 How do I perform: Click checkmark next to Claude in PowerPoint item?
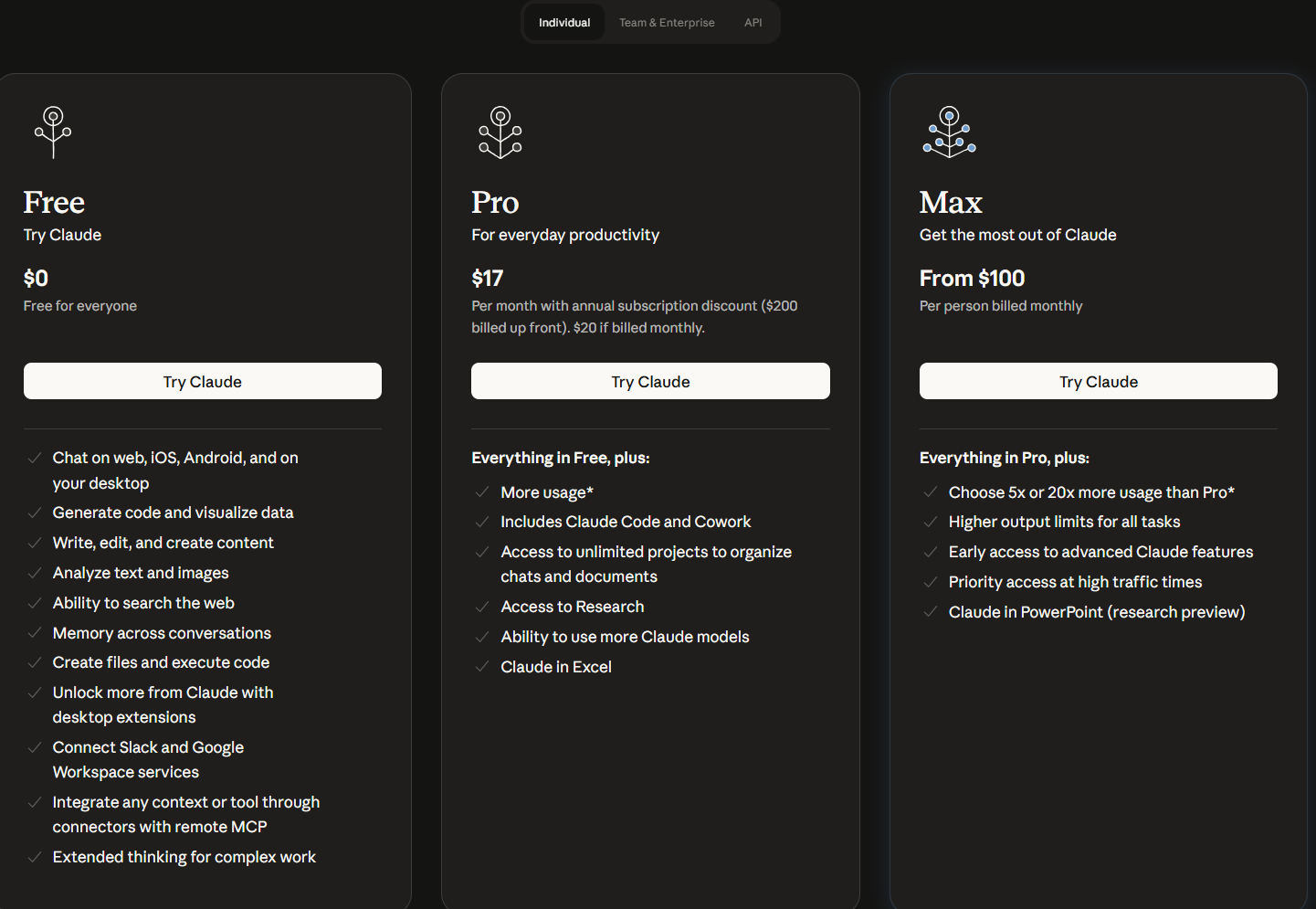(931, 612)
